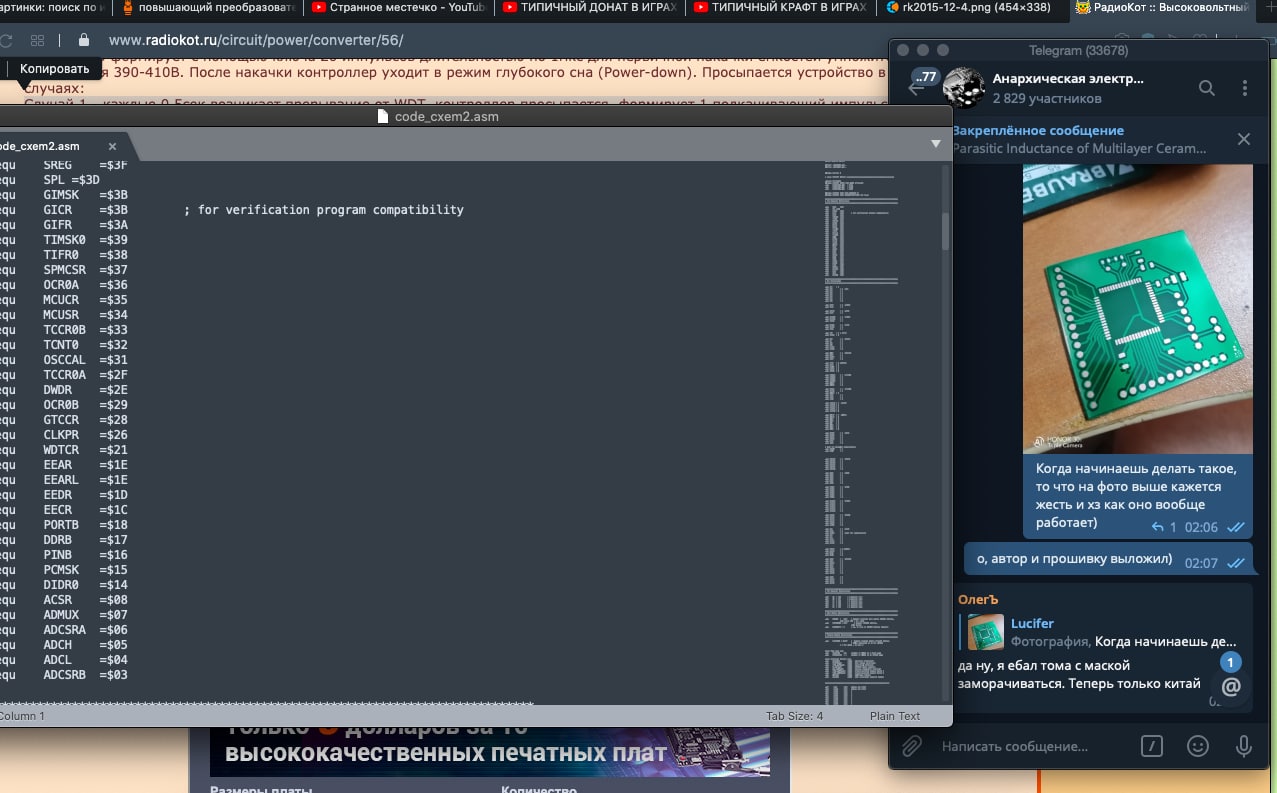The width and height of the screenshot is (1277, 793).
Task: Click the TCCR0A =$2F code line
Action: click(65, 375)
